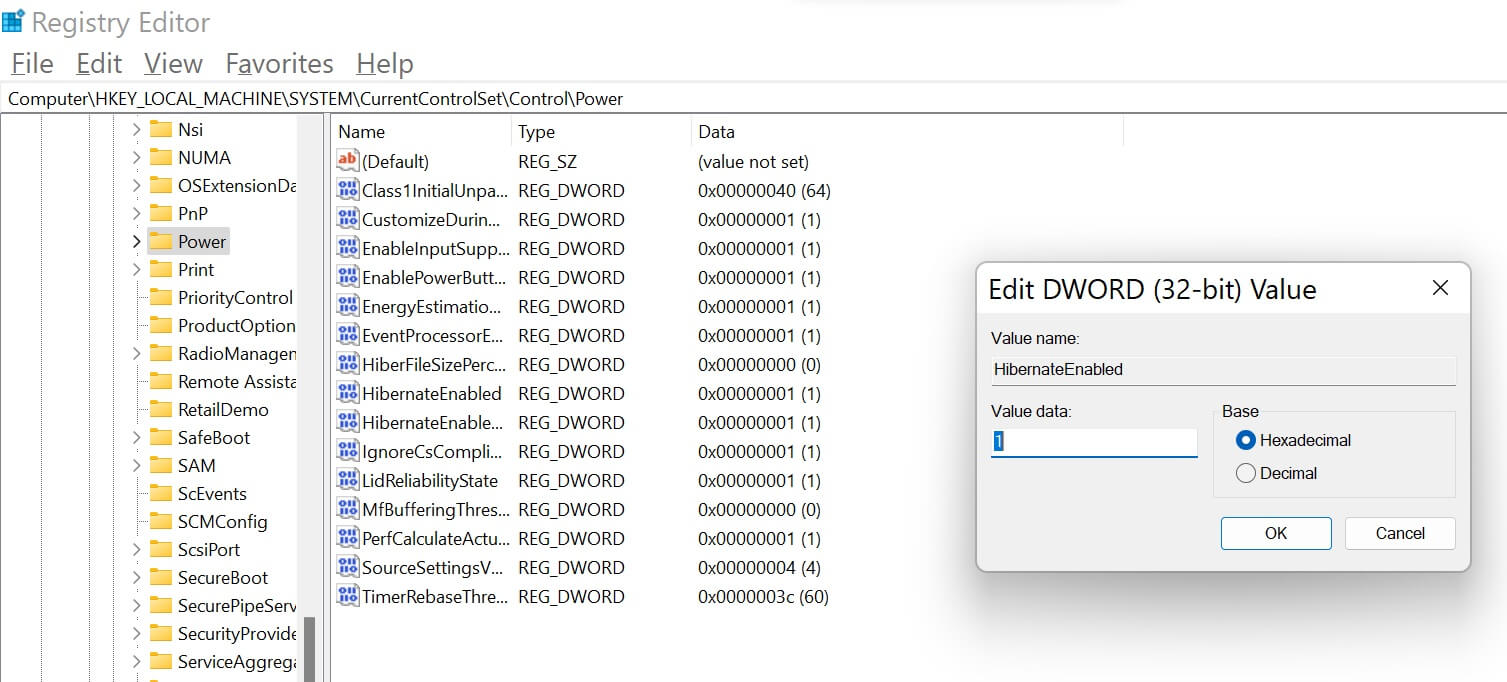1507x682 pixels.
Task: Expand the NUMA tree node
Action: [x=137, y=157]
